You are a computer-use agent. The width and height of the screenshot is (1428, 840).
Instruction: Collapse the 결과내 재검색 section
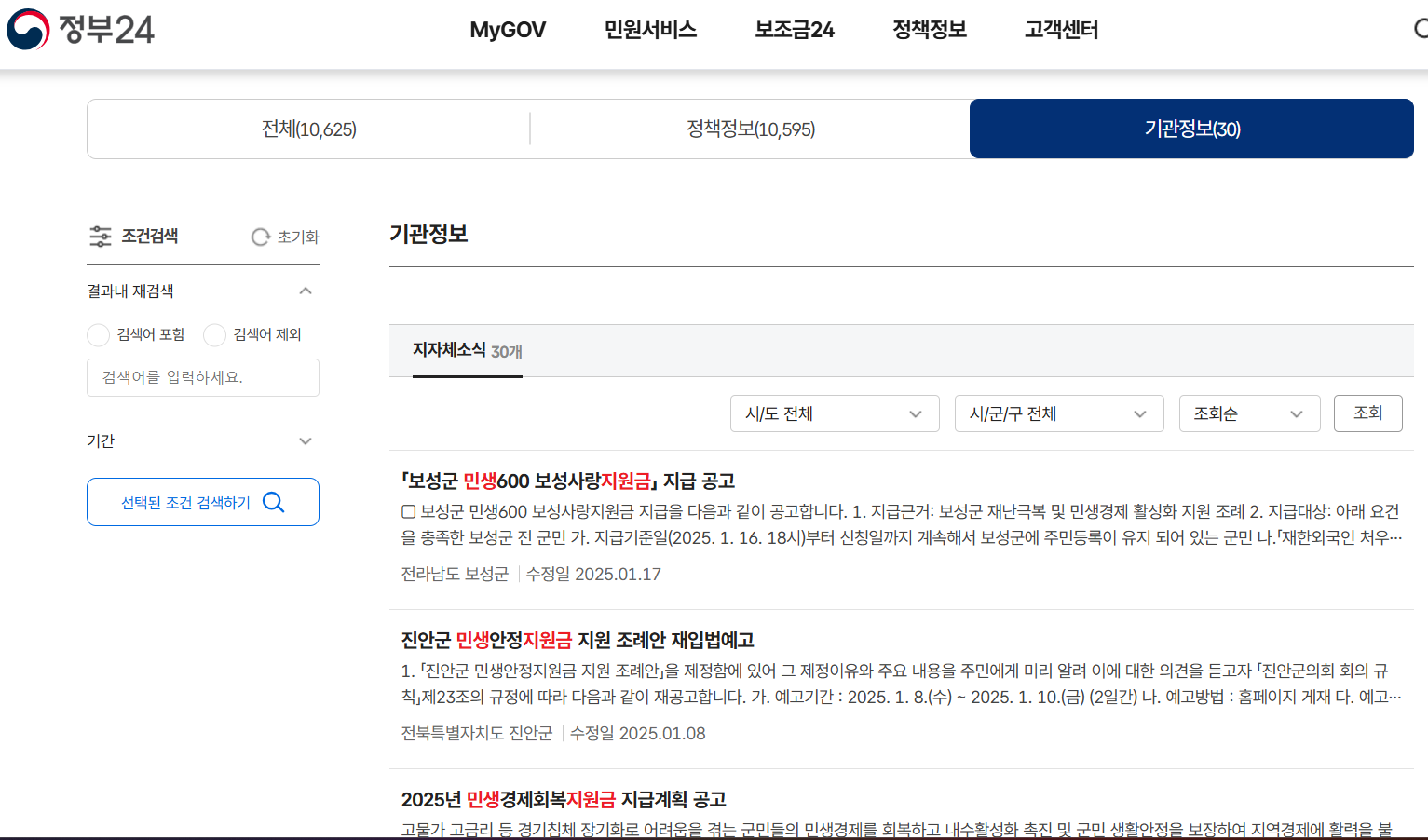point(306,291)
